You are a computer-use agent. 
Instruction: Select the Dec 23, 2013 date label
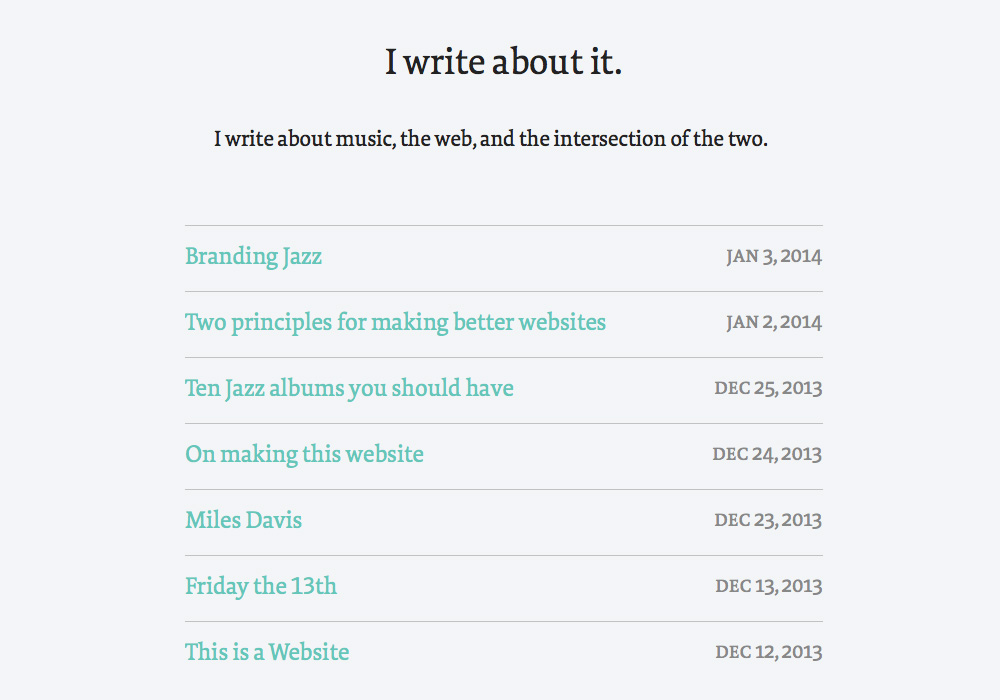coord(767,521)
